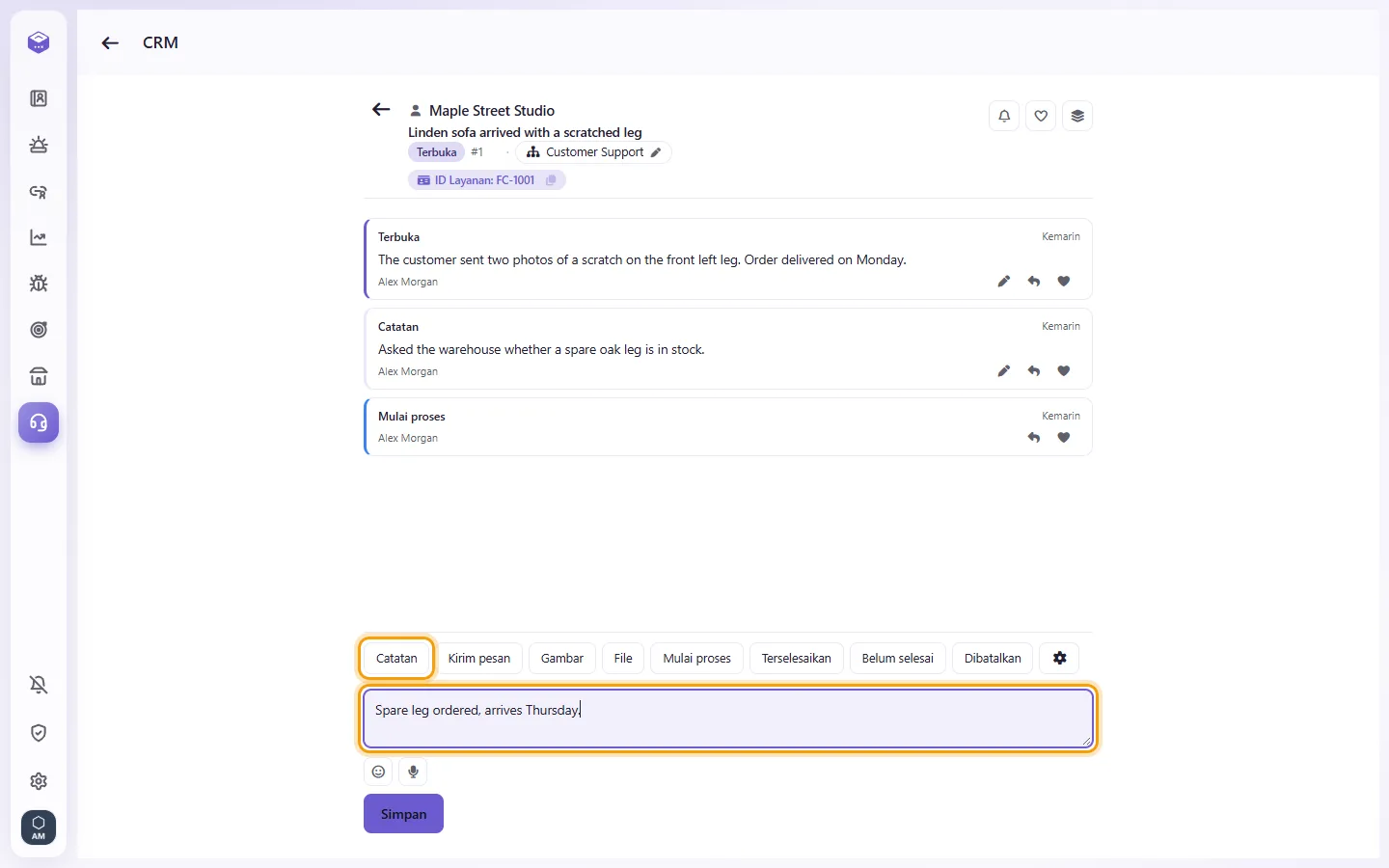Open the emoji picker
This screenshot has width=1389, height=868.
tap(379, 772)
